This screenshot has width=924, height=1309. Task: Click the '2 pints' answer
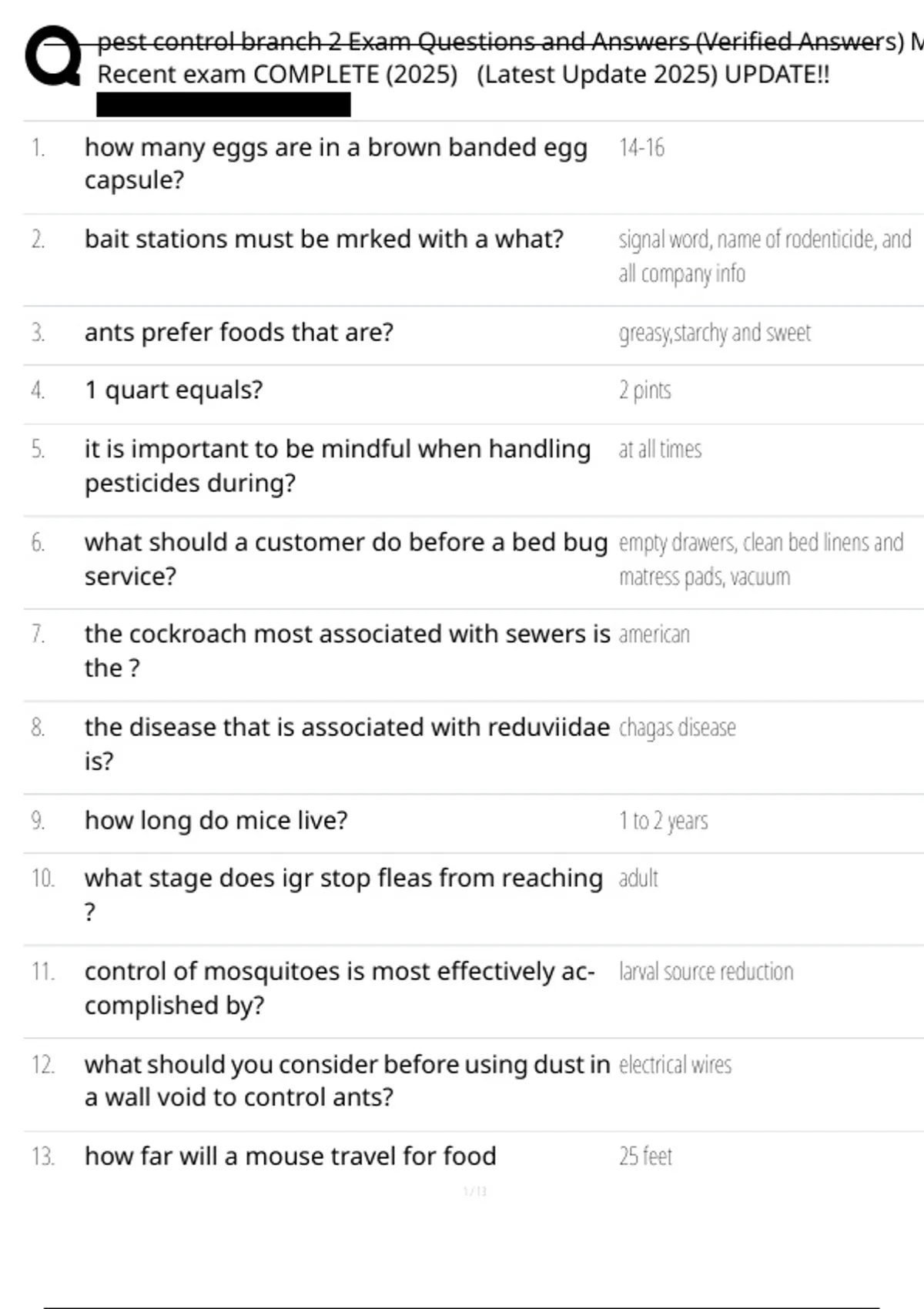(644, 390)
